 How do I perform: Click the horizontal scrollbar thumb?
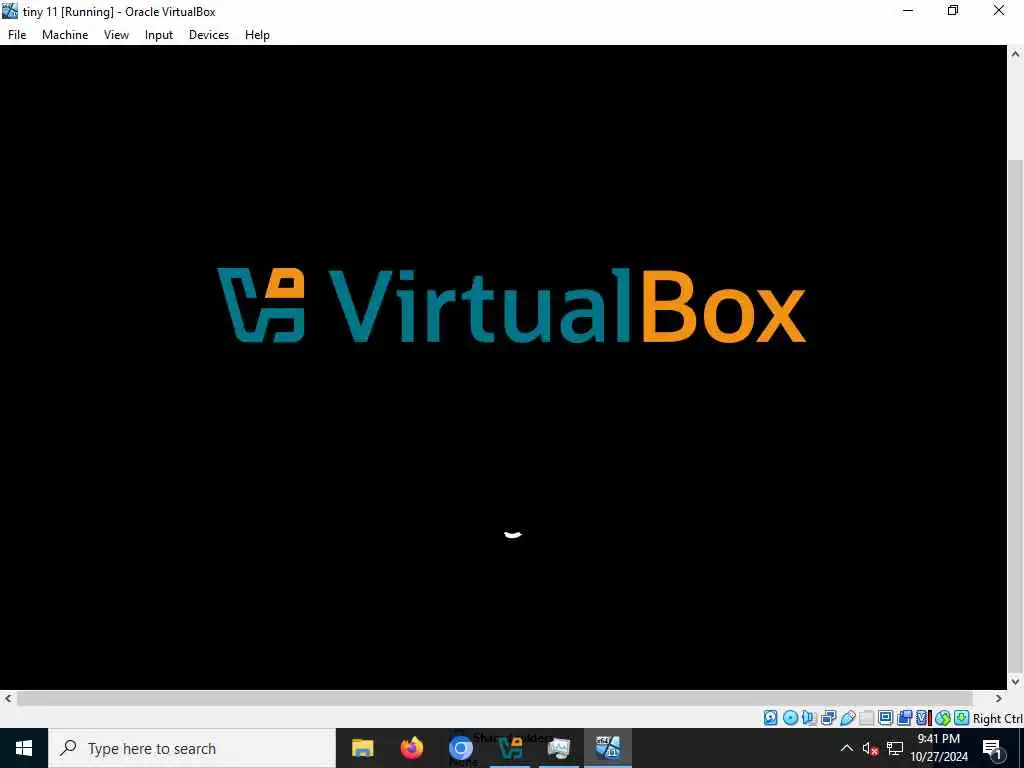pos(494,699)
